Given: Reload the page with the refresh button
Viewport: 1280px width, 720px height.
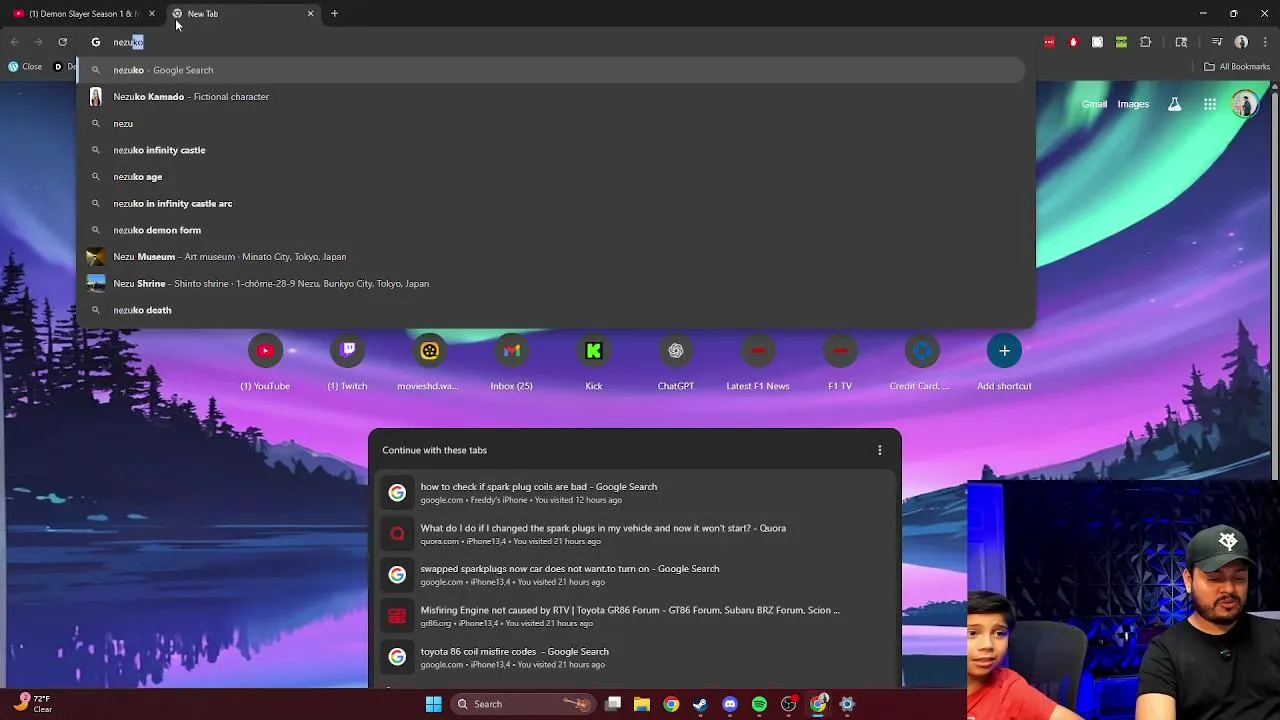Looking at the screenshot, I should click(x=62, y=42).
